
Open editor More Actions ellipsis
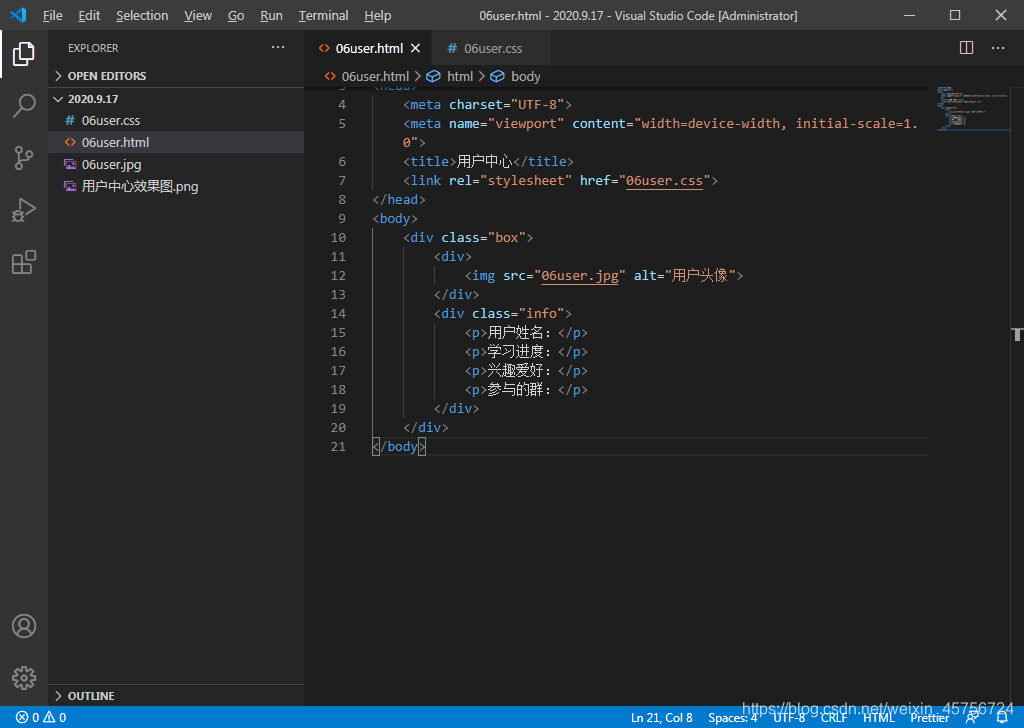[x=998, y=48]
